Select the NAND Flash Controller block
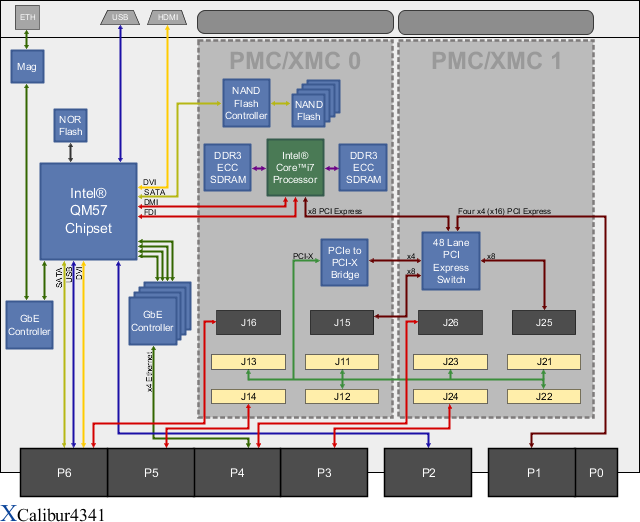Image resolution: width=640 pixels, height=522 pixels. pos(246,103)
